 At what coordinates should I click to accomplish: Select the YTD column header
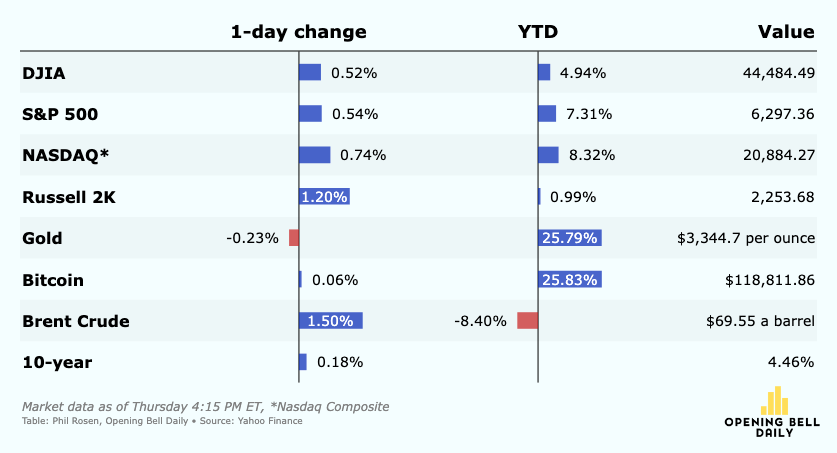[538, 31]
